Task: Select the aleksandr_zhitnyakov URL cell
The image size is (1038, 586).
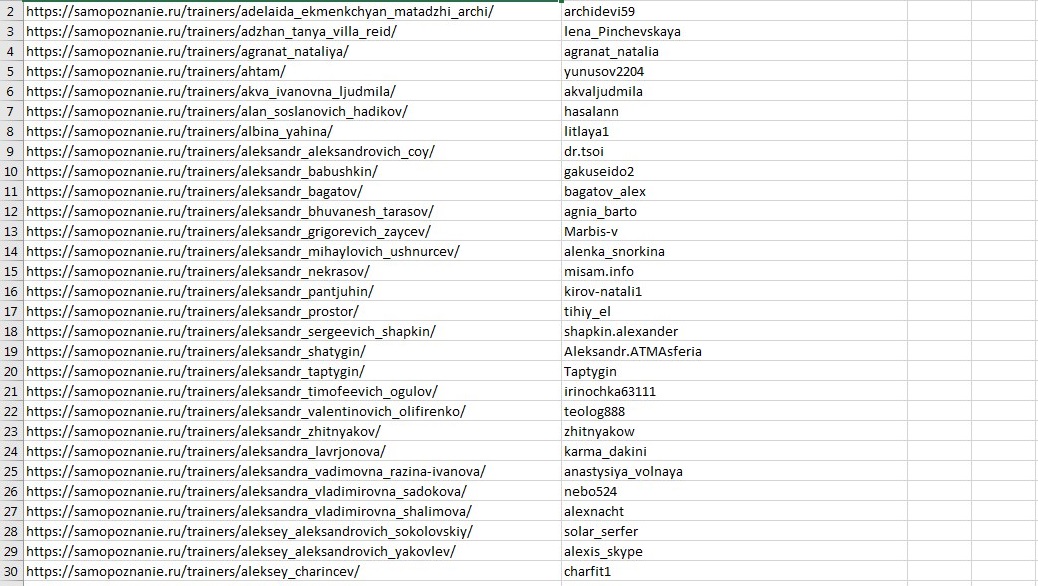Action: click(x=292, y=431)
